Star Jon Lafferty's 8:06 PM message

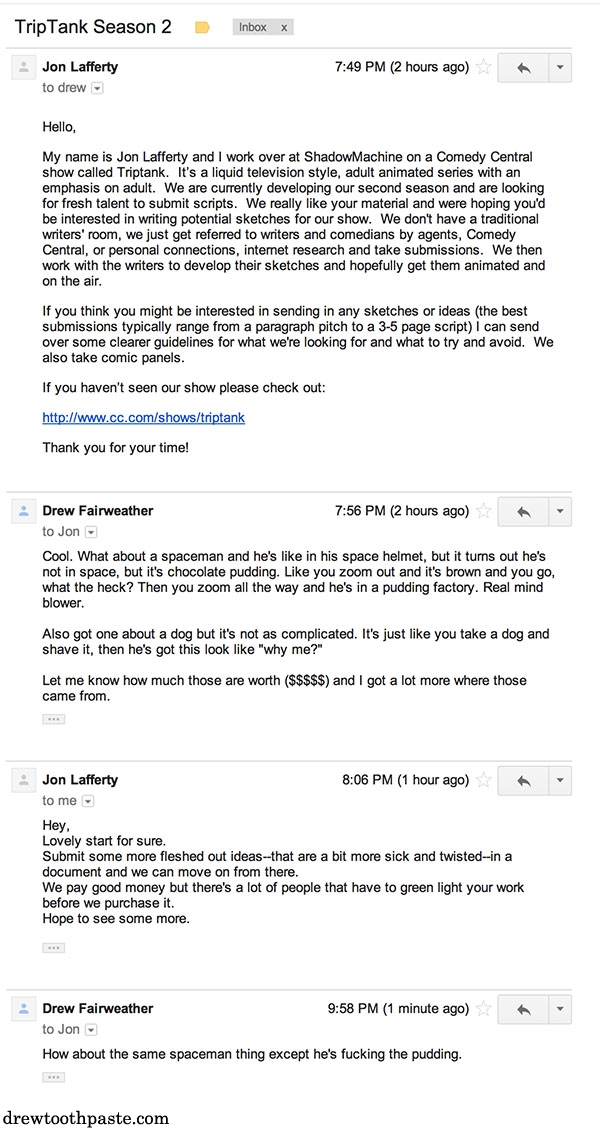484,780
